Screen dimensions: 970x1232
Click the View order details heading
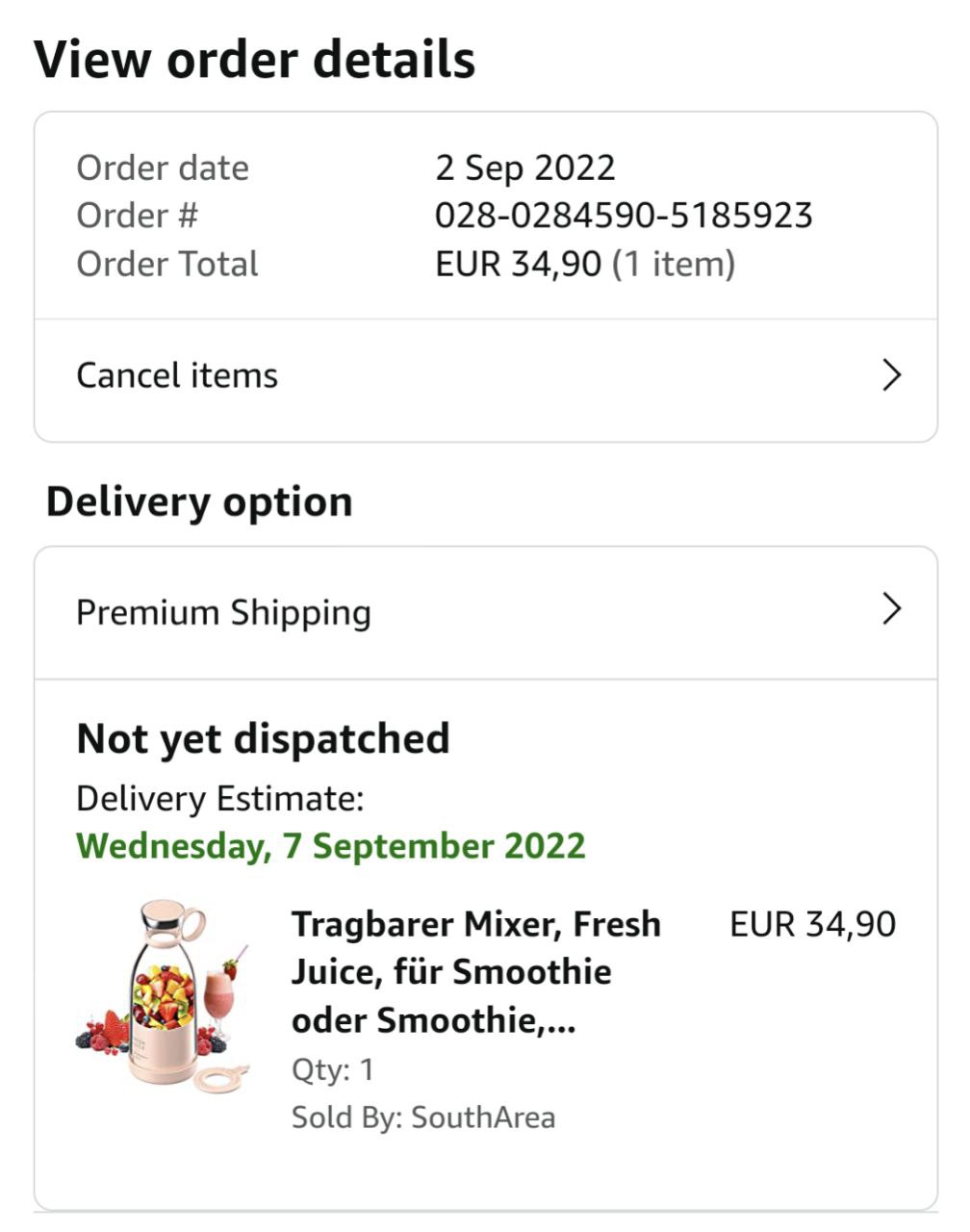point(255,60)
